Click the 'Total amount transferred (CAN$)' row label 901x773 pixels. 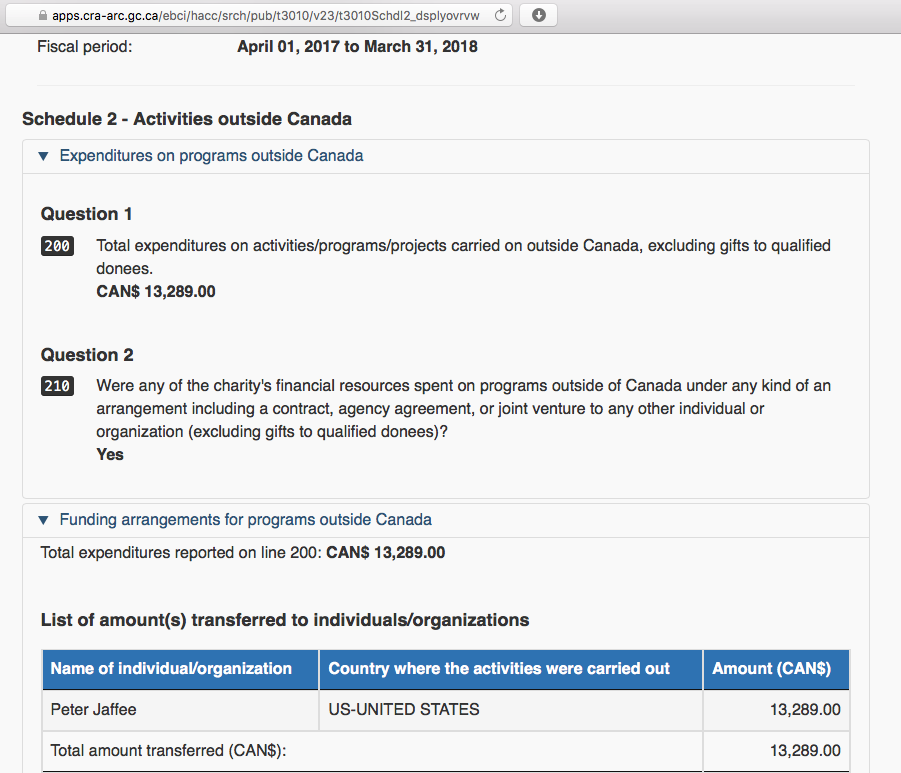point(169,751)
